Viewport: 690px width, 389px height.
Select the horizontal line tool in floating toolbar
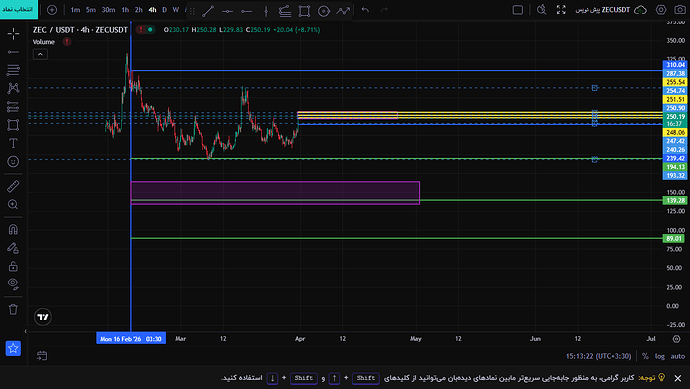click(x=228, y=11)
